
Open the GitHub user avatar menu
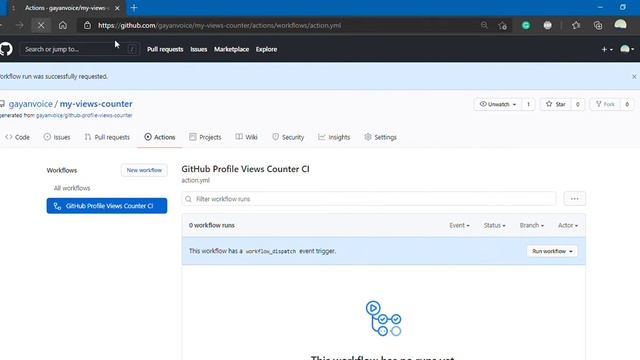627,49
